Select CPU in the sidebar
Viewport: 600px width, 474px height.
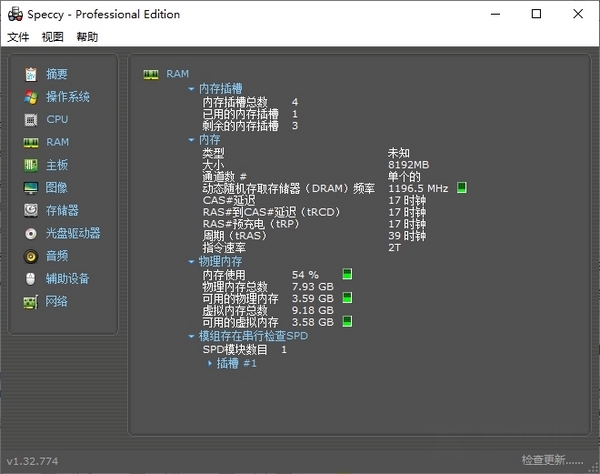click(x=57, y=119)
